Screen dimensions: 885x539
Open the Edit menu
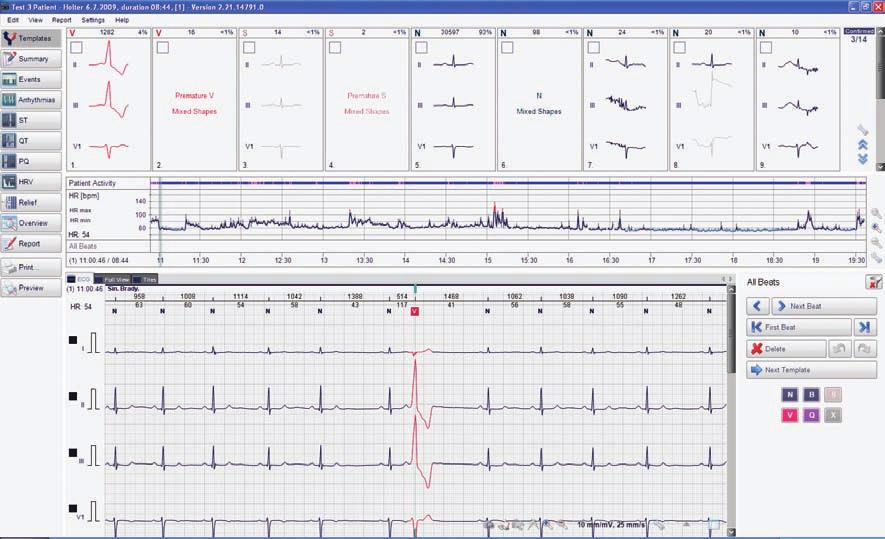point(12,20)
